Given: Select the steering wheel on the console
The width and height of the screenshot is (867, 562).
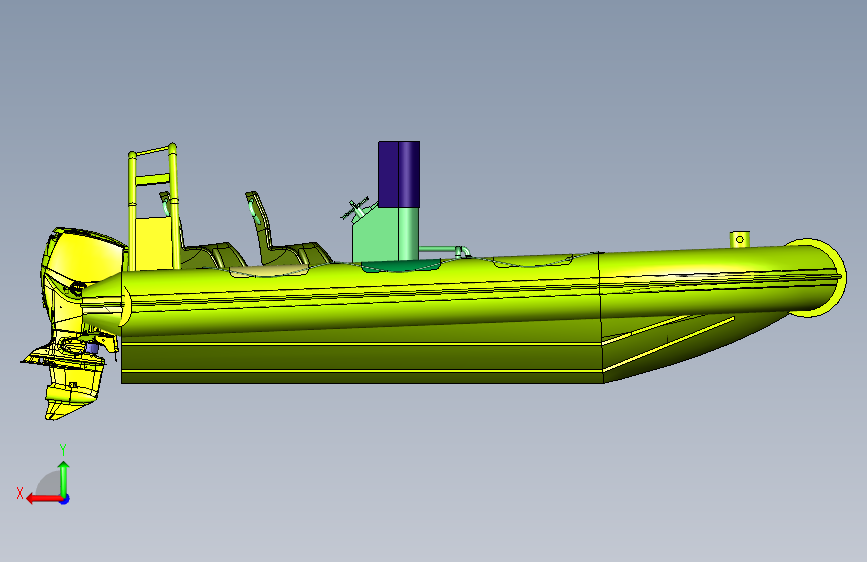Looking at the screenshot, I should [354, 209].
